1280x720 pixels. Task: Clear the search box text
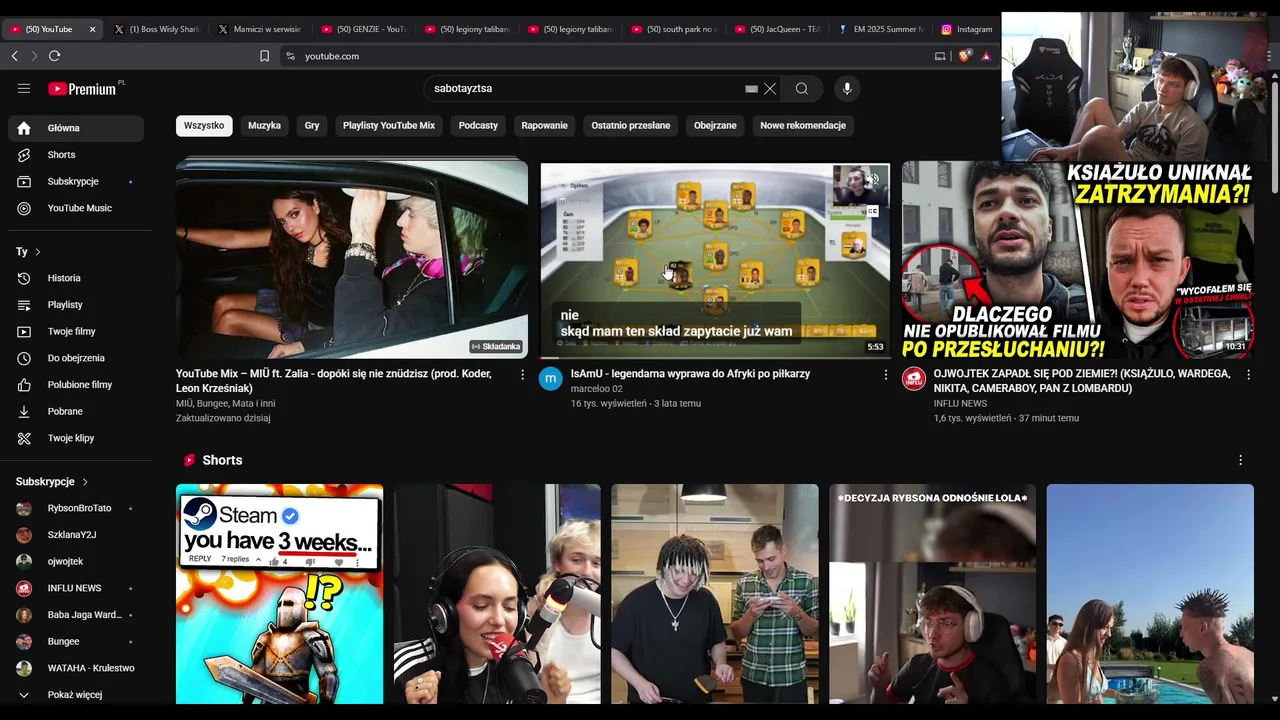pos(770,88)
